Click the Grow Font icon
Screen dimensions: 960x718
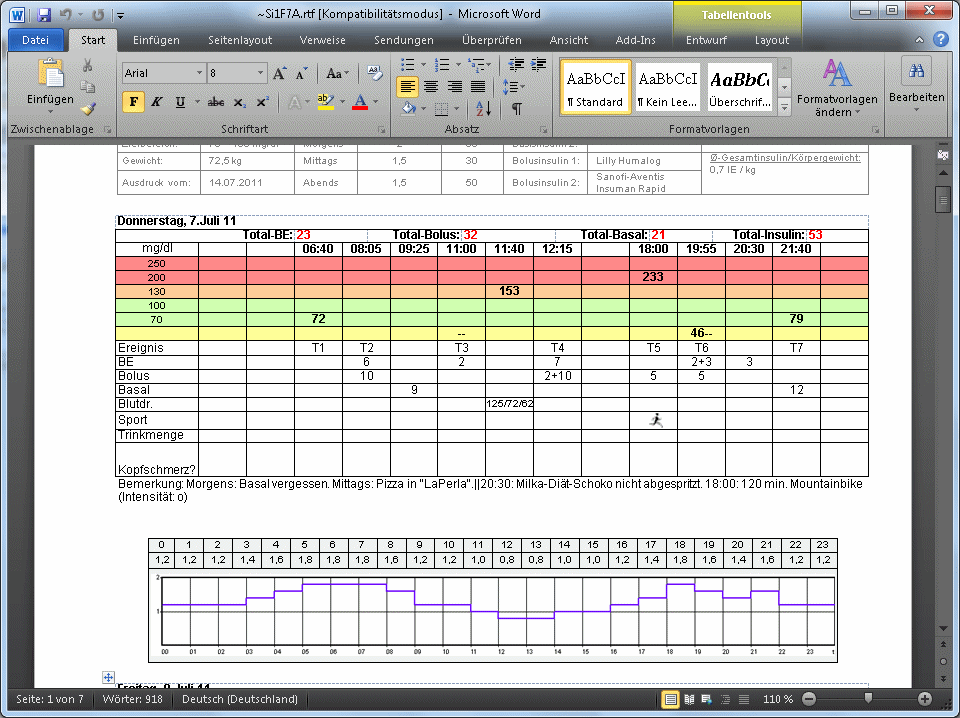click(x=280, y=73)
